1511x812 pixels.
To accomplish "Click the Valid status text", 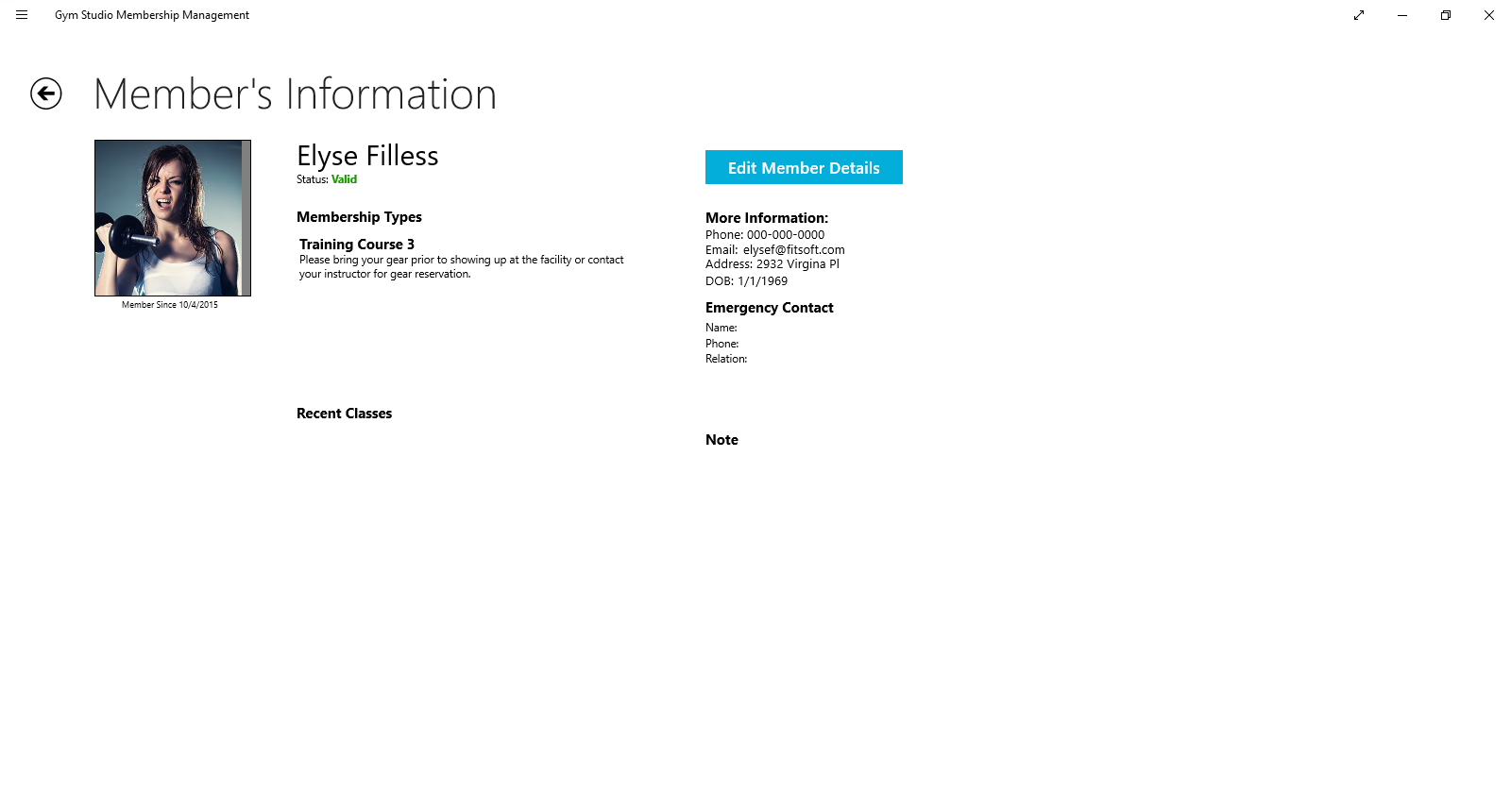I will [x=344, y=179].
